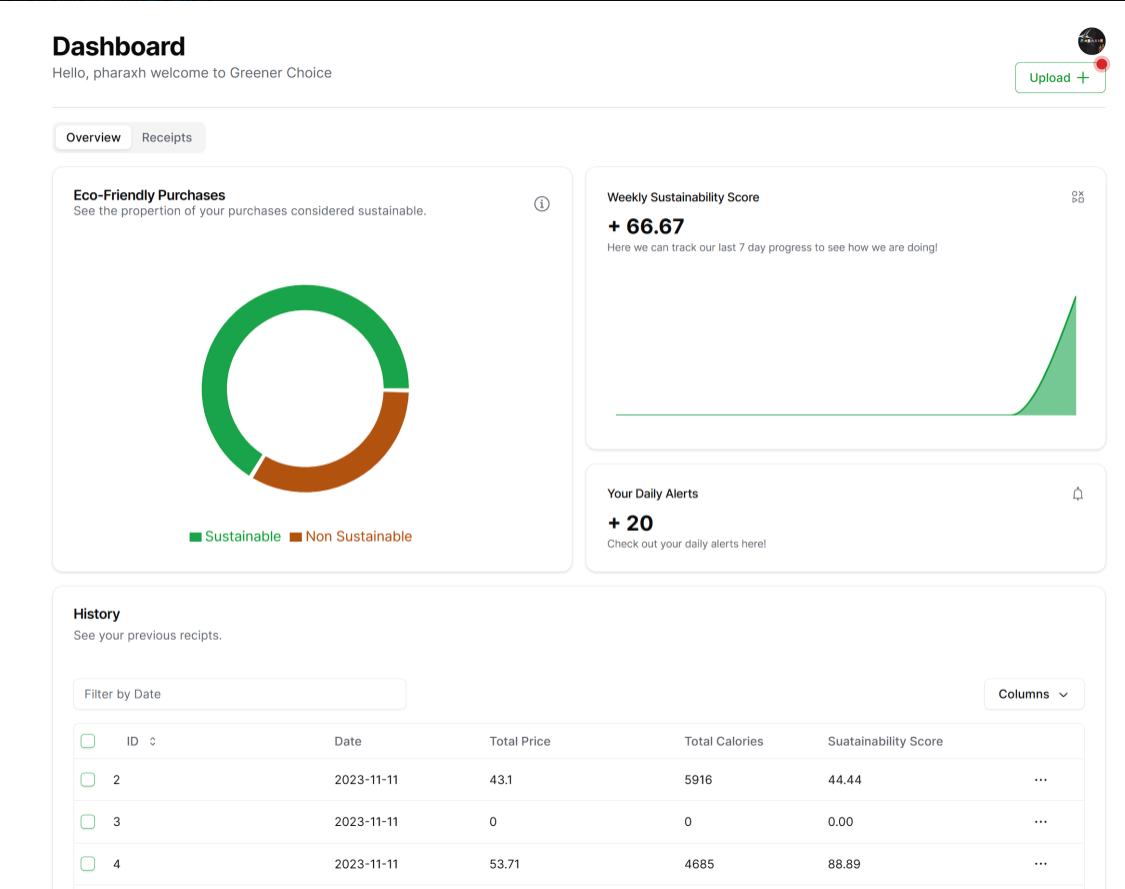1125x889 pixels.
Task: Open row actions menu for receipt 4
Action: click(x=1040, y=864)
